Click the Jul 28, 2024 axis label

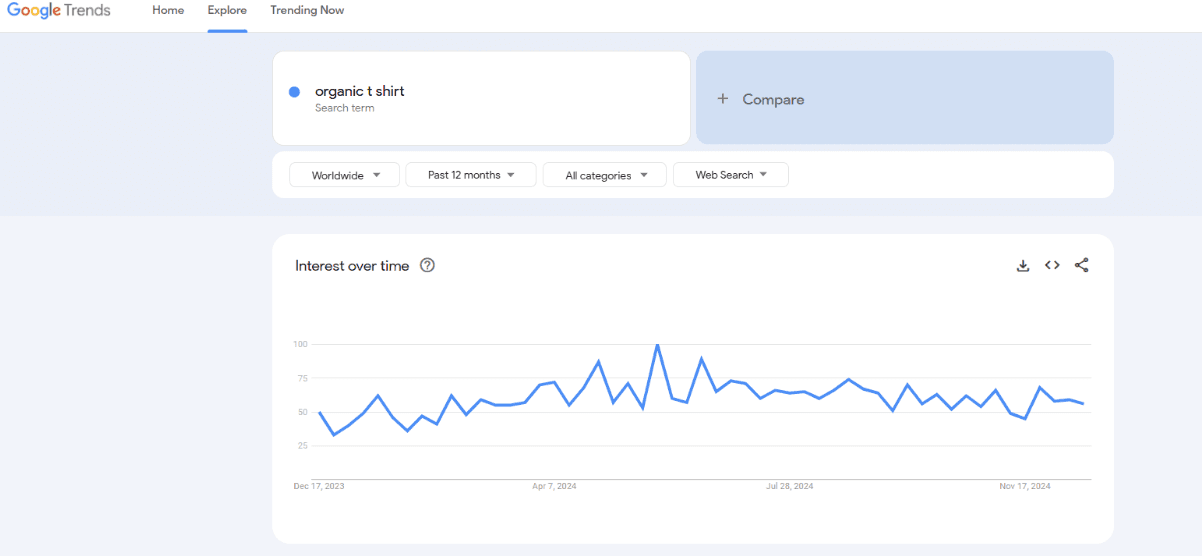coord(790,486)
